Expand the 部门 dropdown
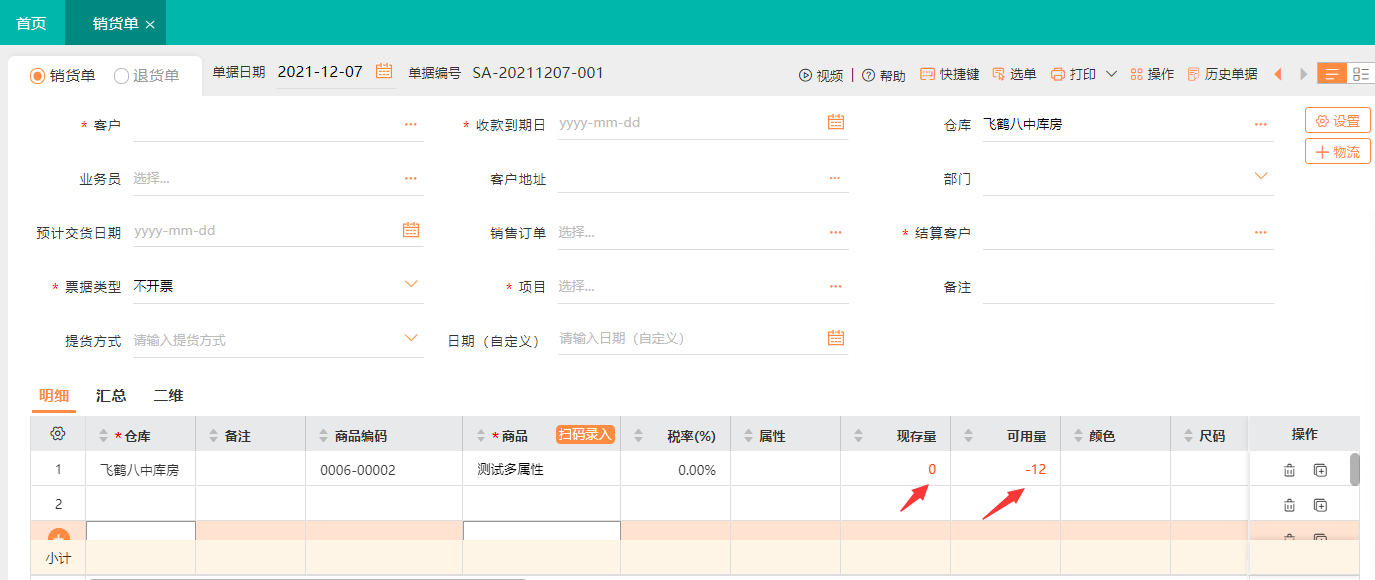The height and width of the screenshot is (580, 1375). click(1261, 177)
